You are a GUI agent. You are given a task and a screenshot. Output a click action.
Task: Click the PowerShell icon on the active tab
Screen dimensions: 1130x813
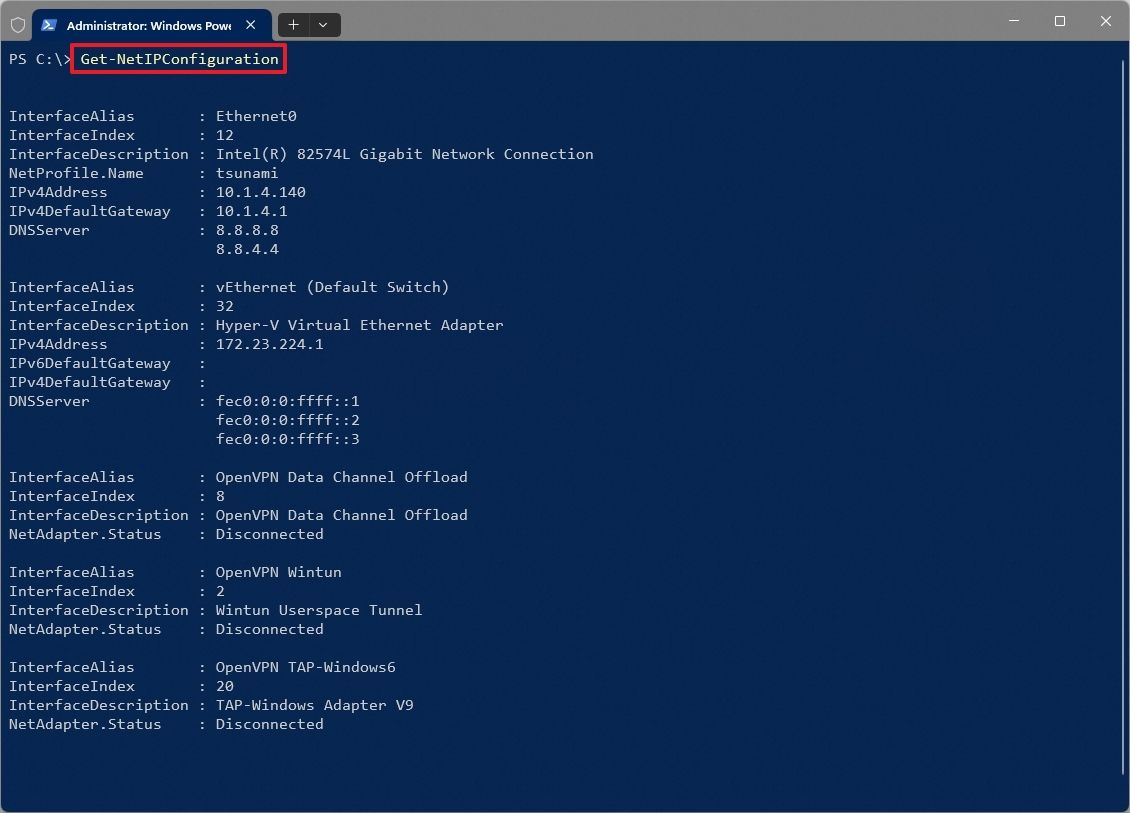click(49, 24)
